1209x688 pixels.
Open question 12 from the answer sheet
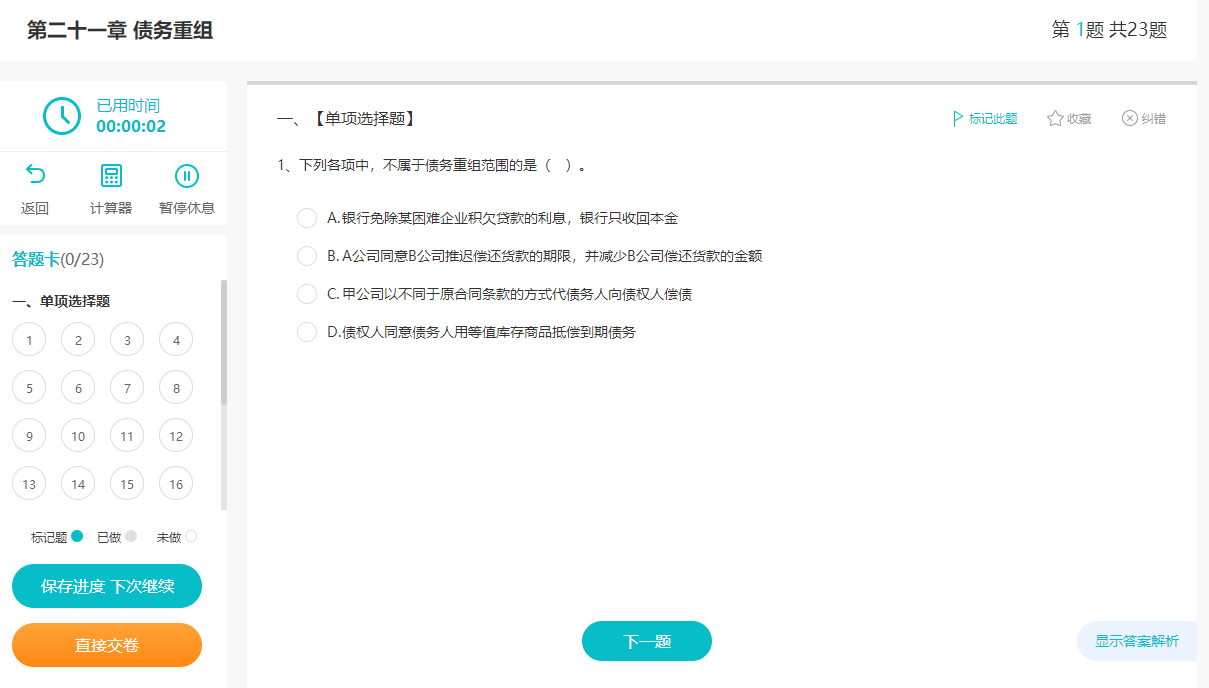pyautogui.click(x=175, y=435)
